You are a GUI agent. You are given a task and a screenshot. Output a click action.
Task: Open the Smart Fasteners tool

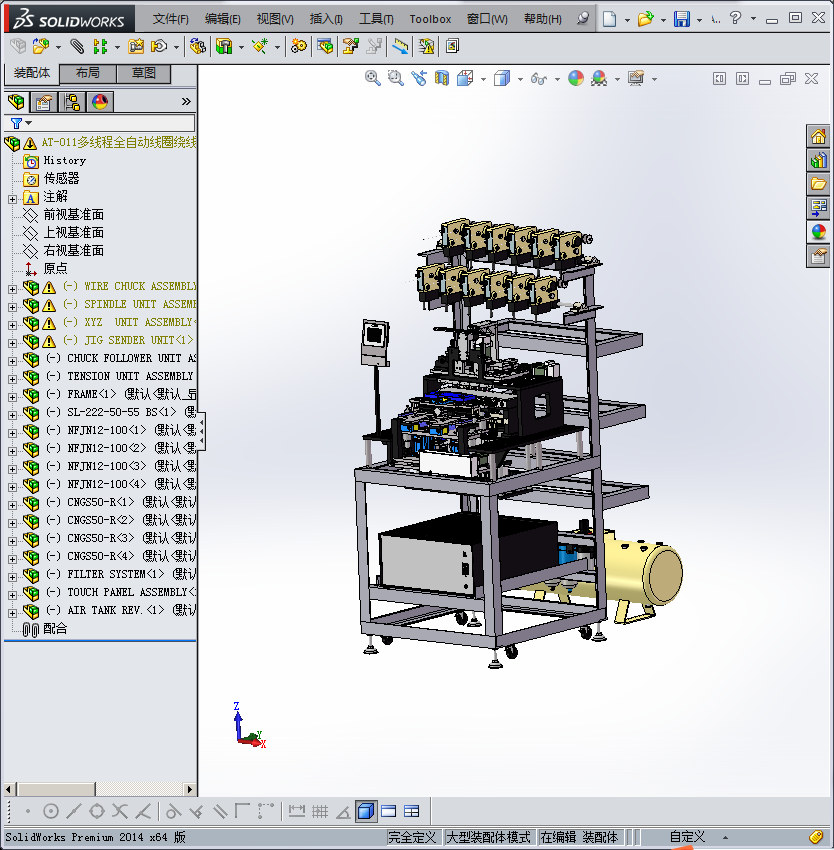136,47
